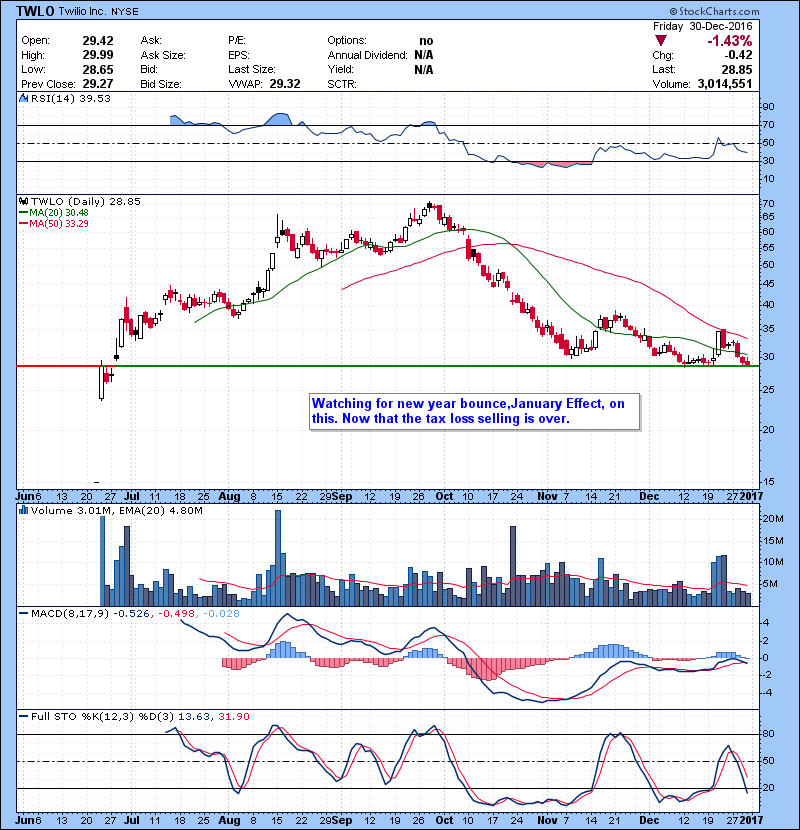Click the 2017 label on price chart axis
This screenshot has height=830, width=800.
[x=751, y=497]
